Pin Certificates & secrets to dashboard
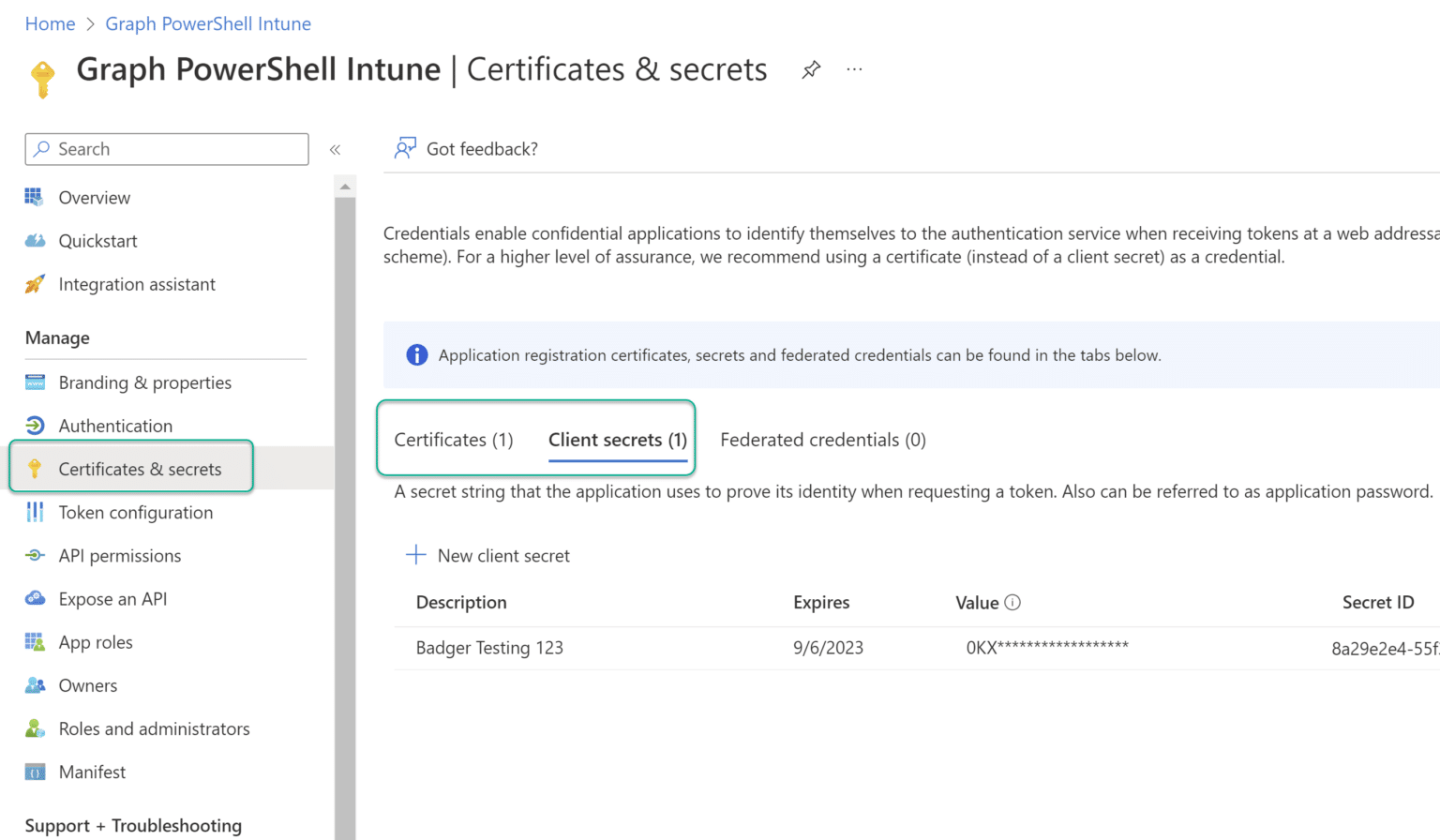The width and height of the screenshot is (1440, 840). point(810,68)
